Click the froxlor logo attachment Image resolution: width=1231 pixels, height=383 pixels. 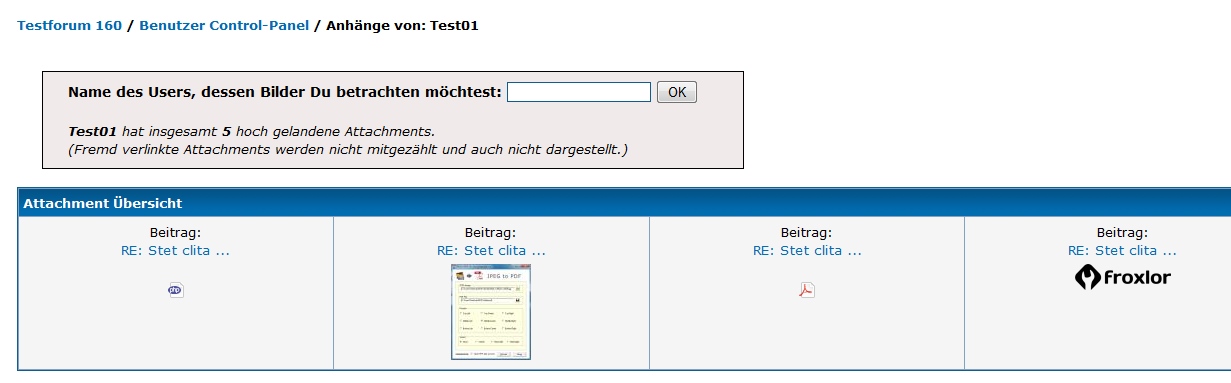pos(1122,277)
